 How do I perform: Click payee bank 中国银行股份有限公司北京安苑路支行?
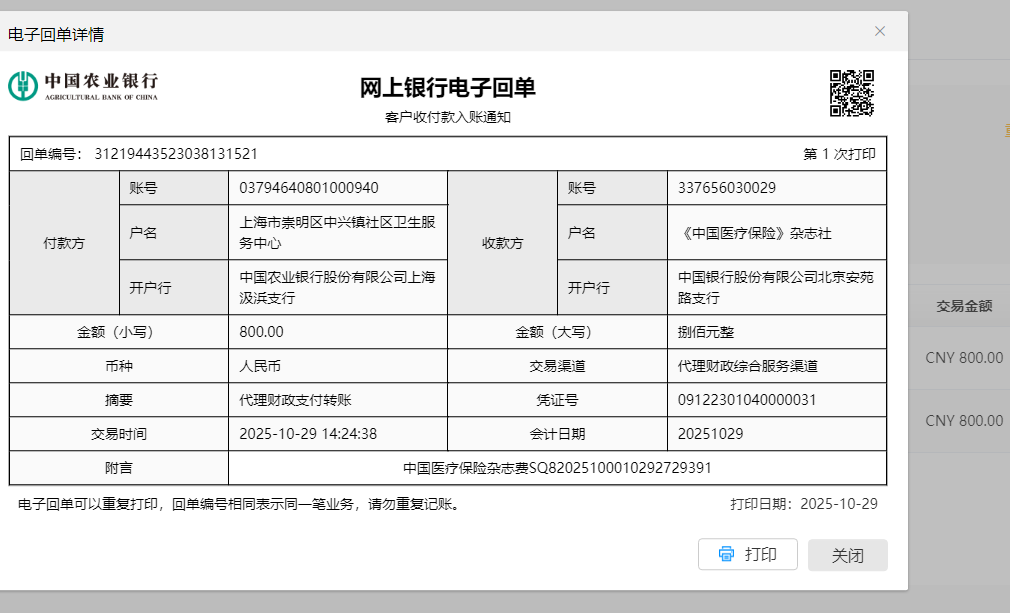point(775,287)
